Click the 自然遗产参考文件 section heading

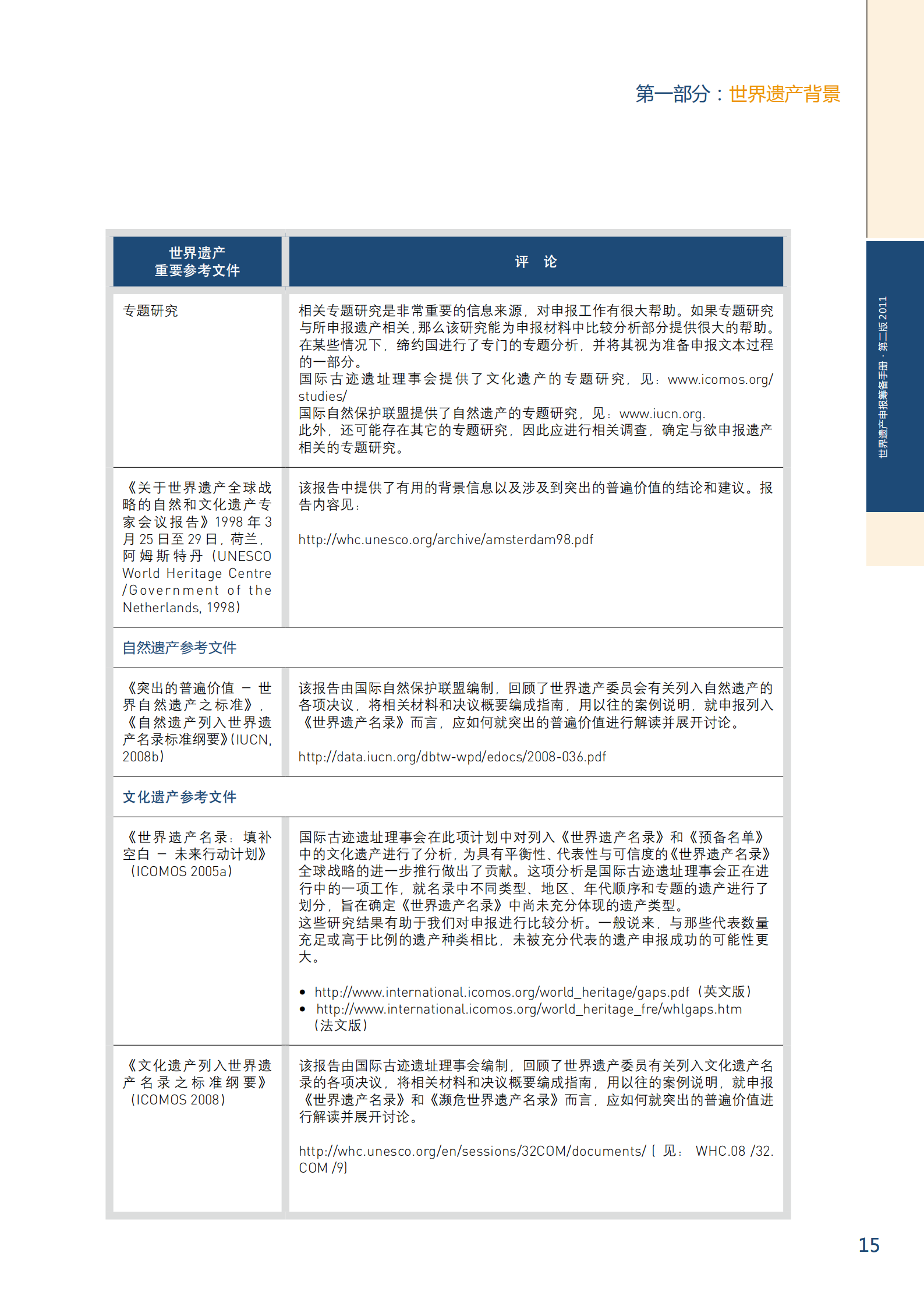coord(179,648)
